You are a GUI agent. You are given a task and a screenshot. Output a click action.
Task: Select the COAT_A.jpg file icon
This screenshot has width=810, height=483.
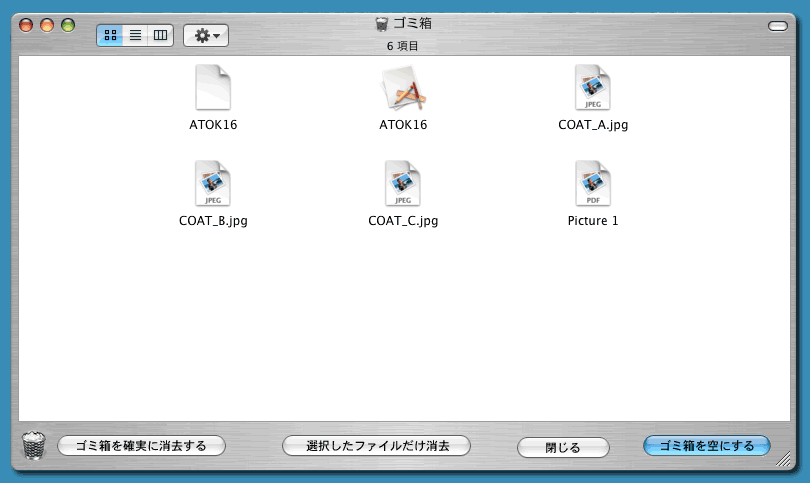coord(593,87)
